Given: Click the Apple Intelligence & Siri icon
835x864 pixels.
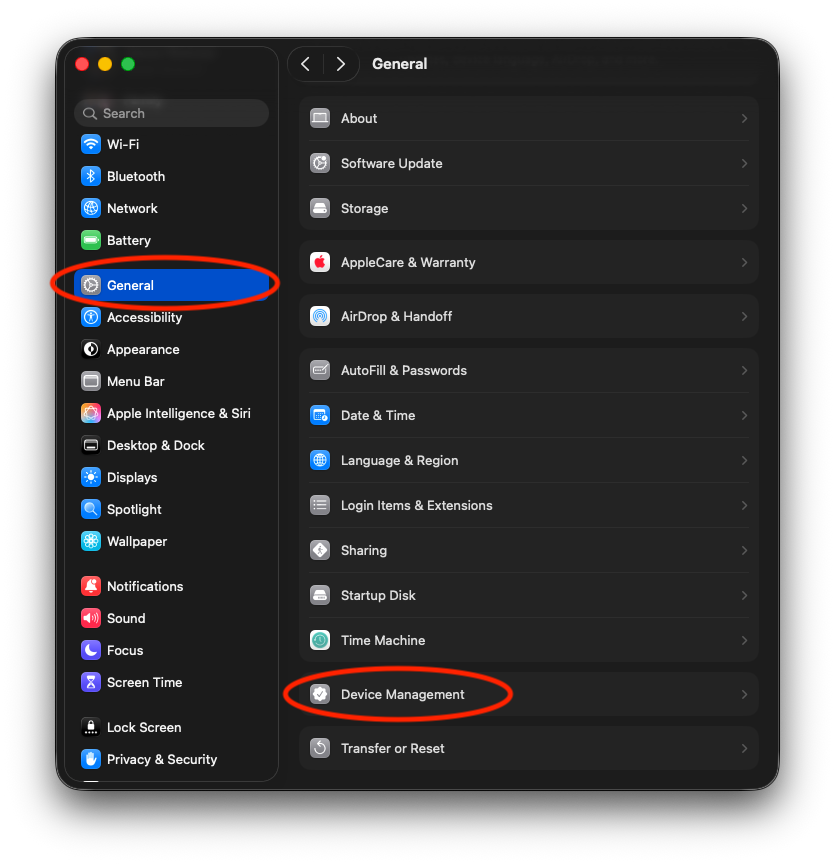Looking at the screenshot, I should coord(91,413).
